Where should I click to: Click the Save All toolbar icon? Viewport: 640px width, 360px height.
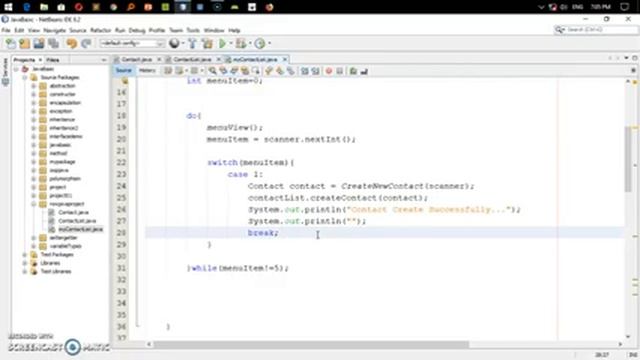point(53,43)
